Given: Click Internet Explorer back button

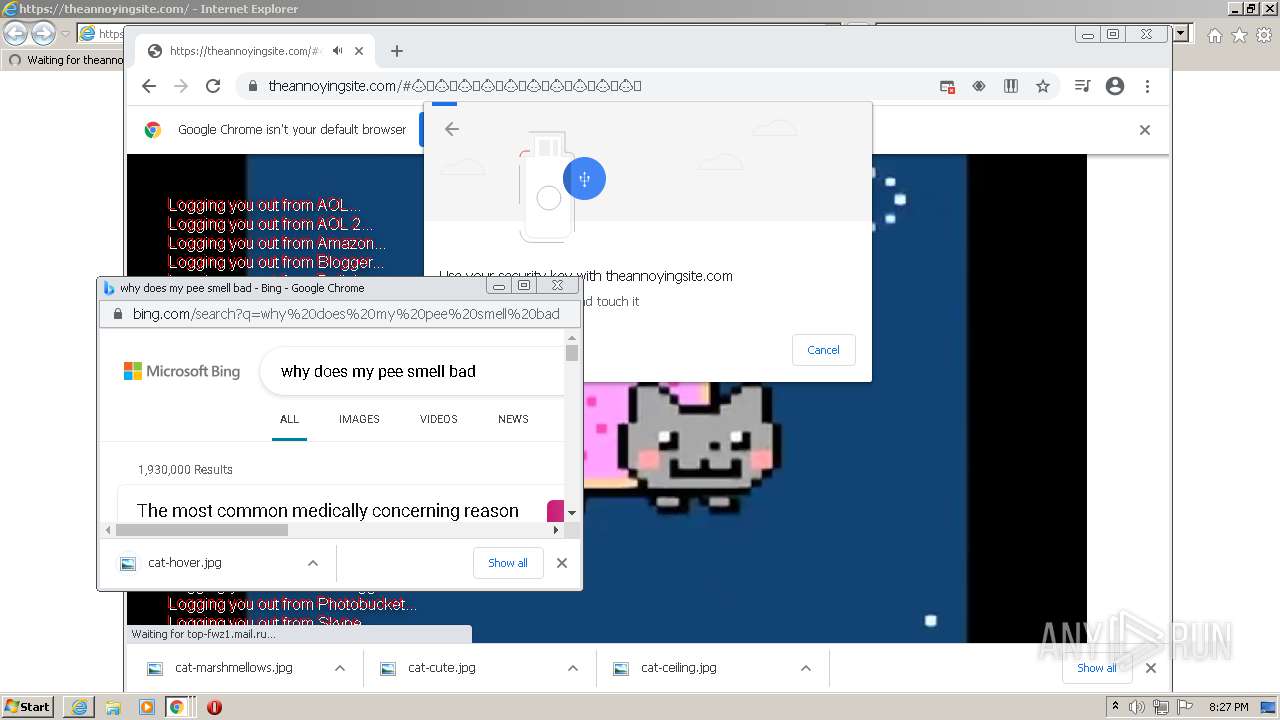Looking at the screenshot, I should tap(15, 34).
